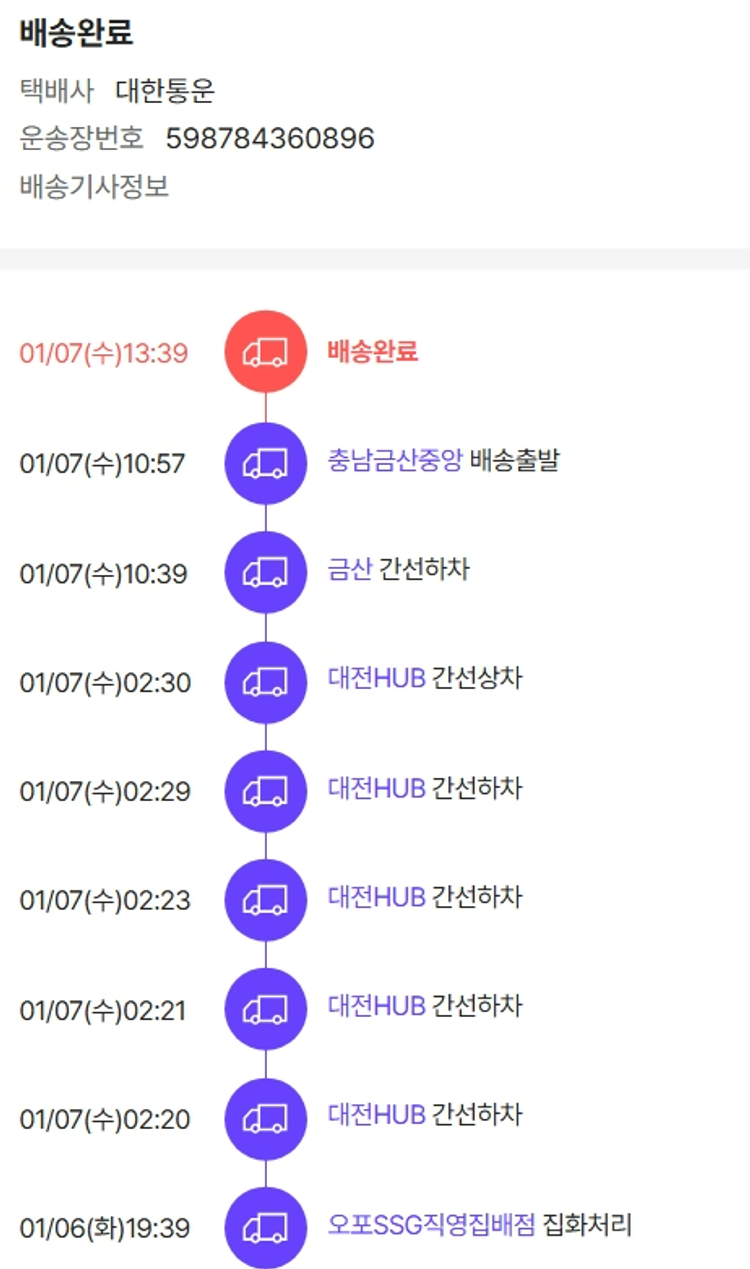Viewport: 750px width, 1269px height.
Task: Click the 대한통운 courier name
Action: 165,92
